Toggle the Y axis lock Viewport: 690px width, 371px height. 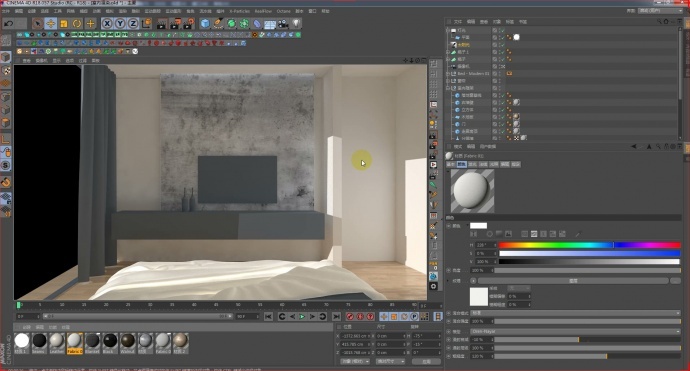(x=120, y=23)
